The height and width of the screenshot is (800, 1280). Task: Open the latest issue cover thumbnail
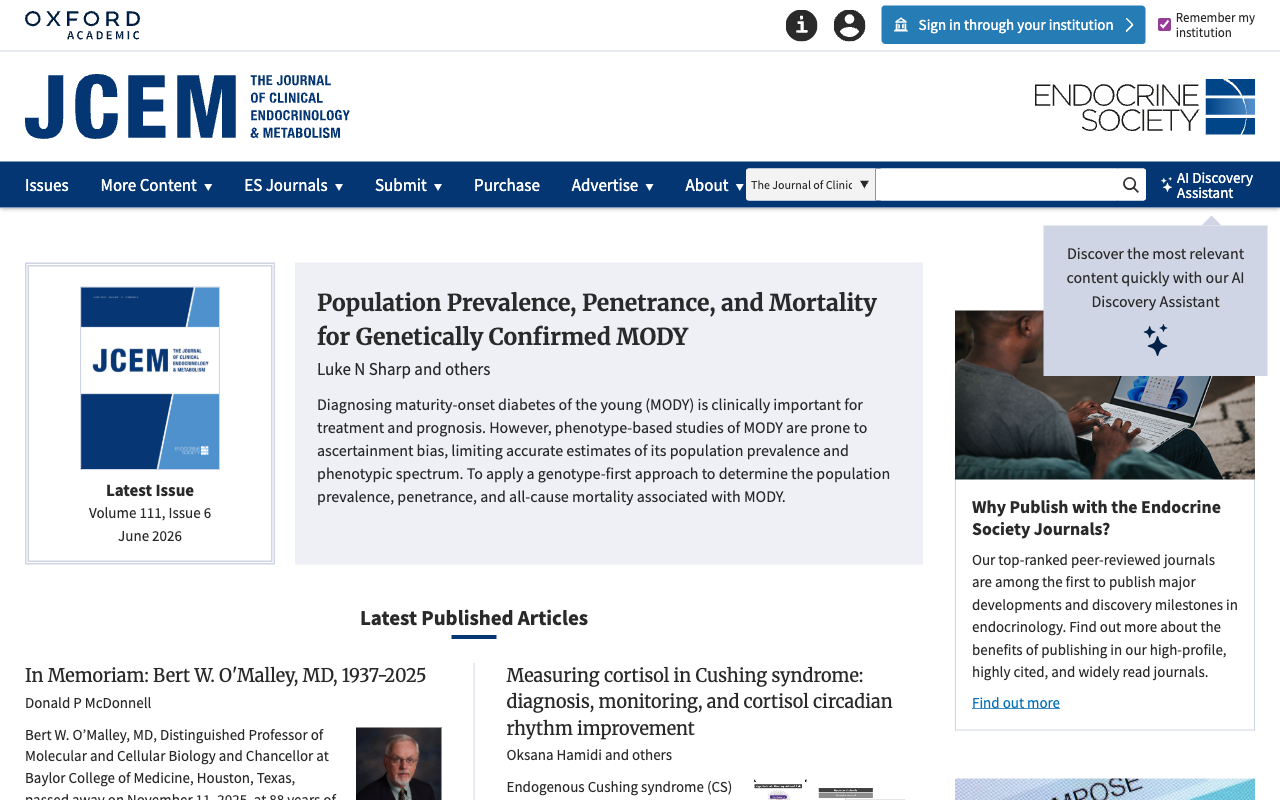tap(150, 378)
